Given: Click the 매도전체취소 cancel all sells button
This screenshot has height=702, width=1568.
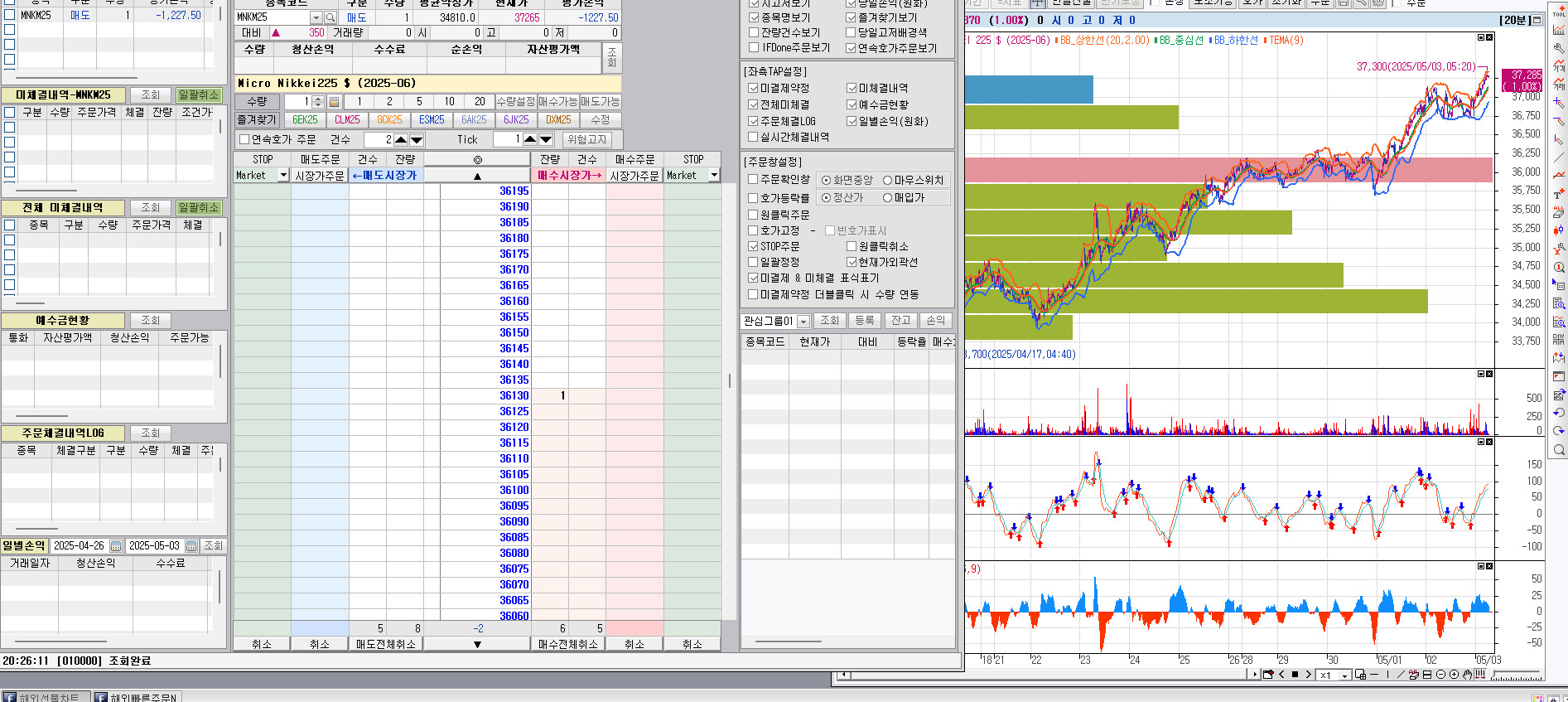Looking at the screenshot, I should [386, 644].
